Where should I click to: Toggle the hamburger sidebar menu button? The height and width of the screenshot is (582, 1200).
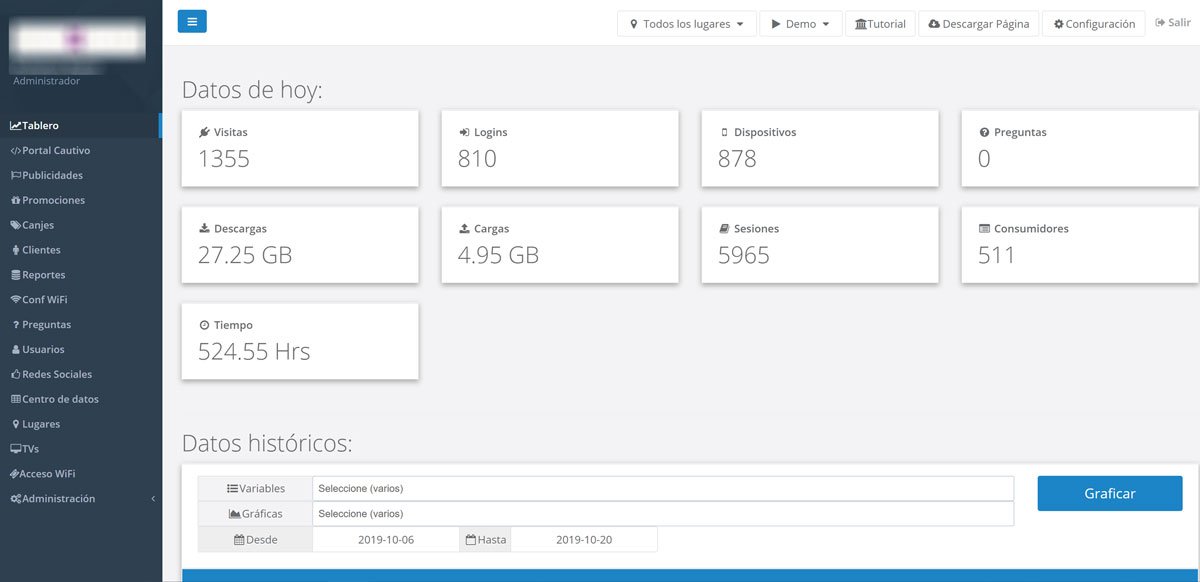[x=192, y=21]
